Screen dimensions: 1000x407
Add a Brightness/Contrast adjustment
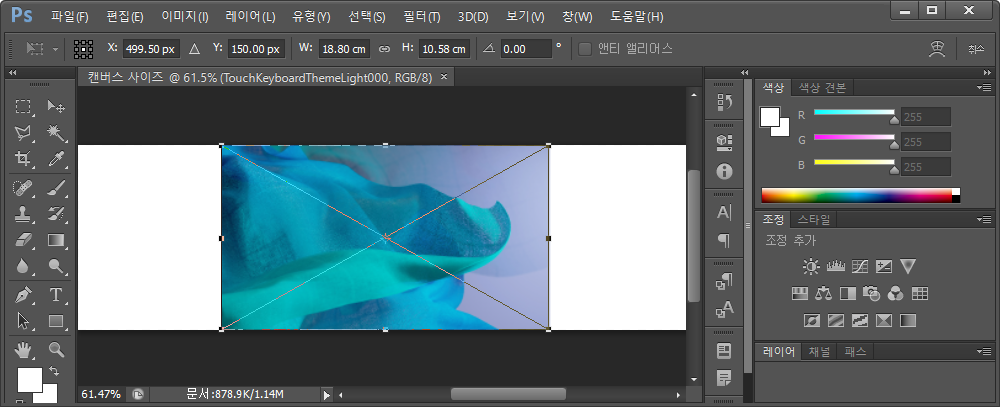point(811,267)
